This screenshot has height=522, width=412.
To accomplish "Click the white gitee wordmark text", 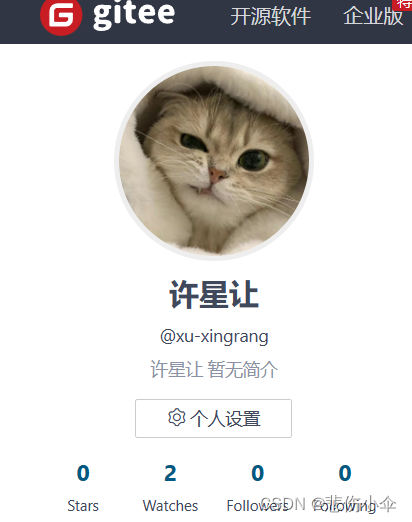I will [134, 15].
